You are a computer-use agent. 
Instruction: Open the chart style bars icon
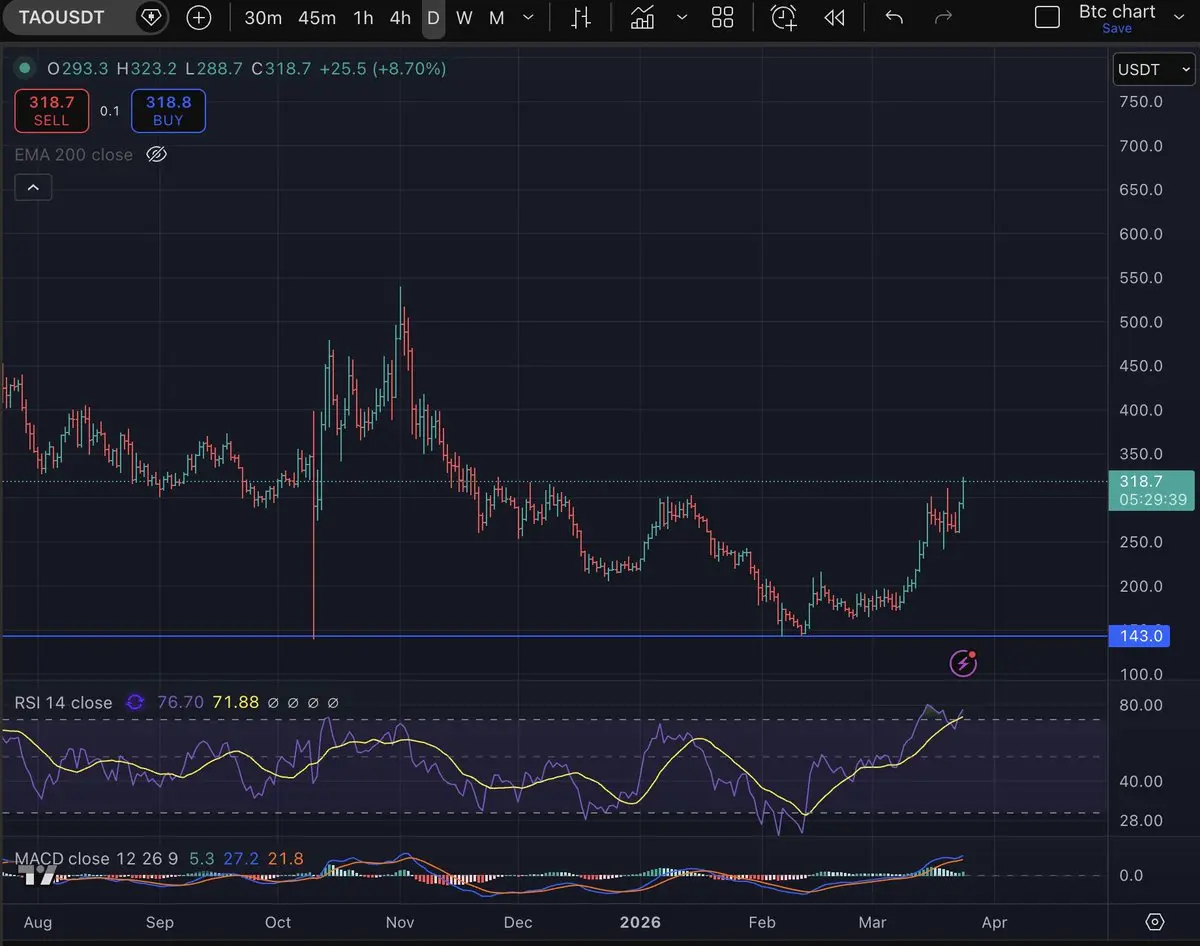point(580,18)
